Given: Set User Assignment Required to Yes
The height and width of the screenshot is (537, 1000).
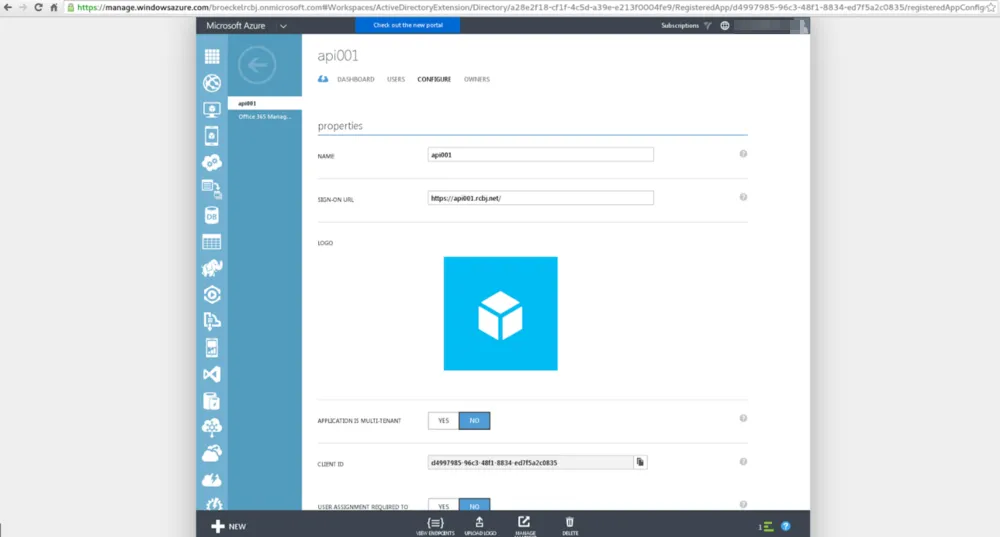Looking at the screenshot, I should (x=443, y=504).
